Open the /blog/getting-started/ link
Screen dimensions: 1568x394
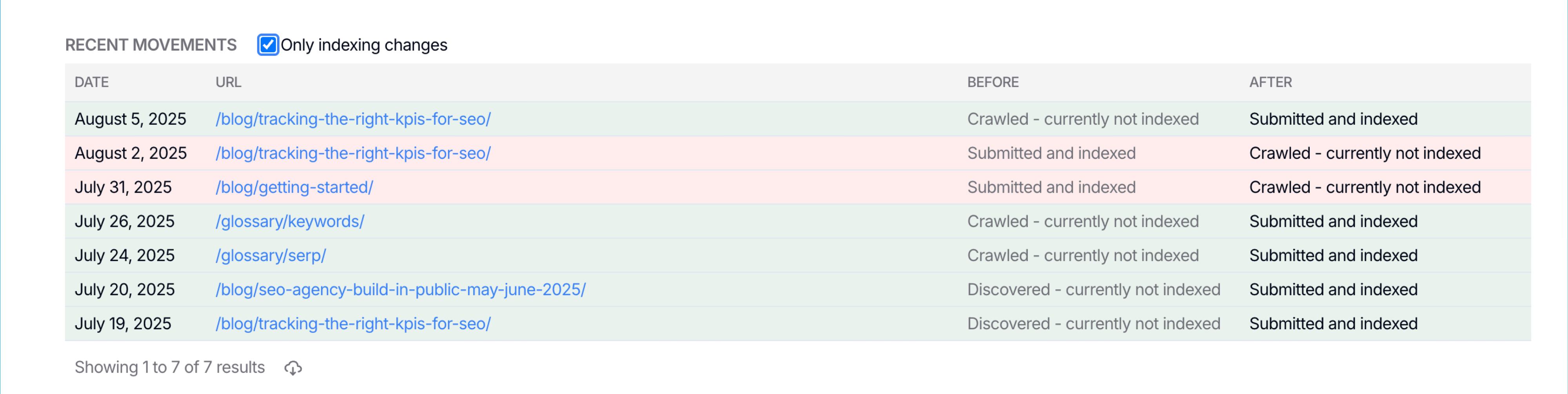(294, 188)
